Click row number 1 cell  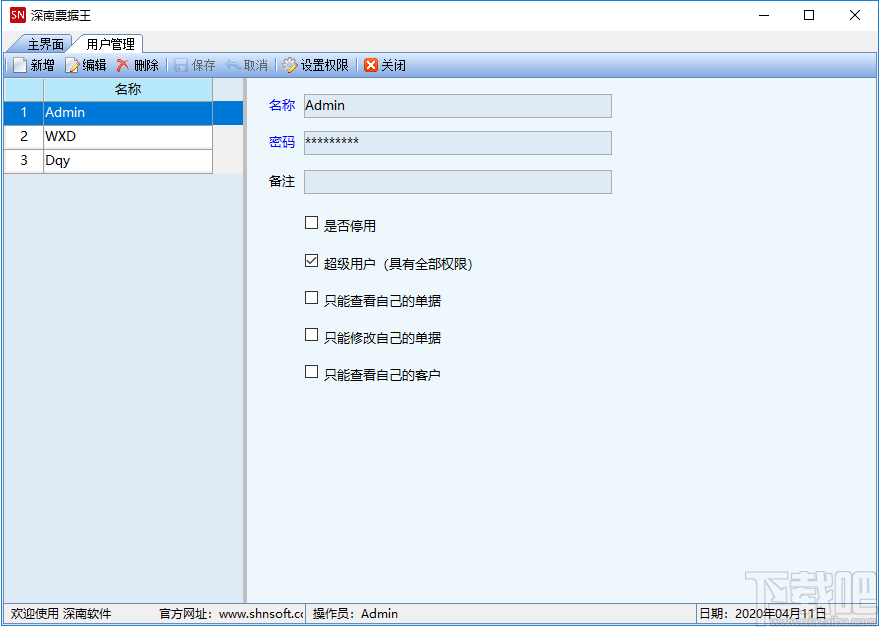pyautogui.click(x=24, y=113)
